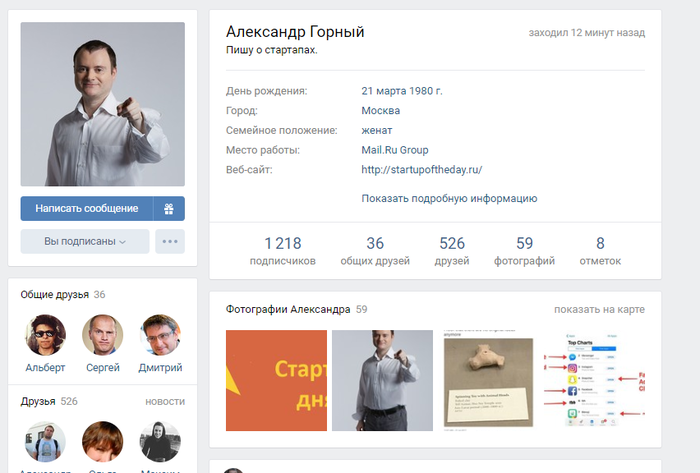The width and height of the screenshot is (700, 473).
Task: Expand the 'Вы подписаны' subscription dropdown
Action: (x=85, y=241)
